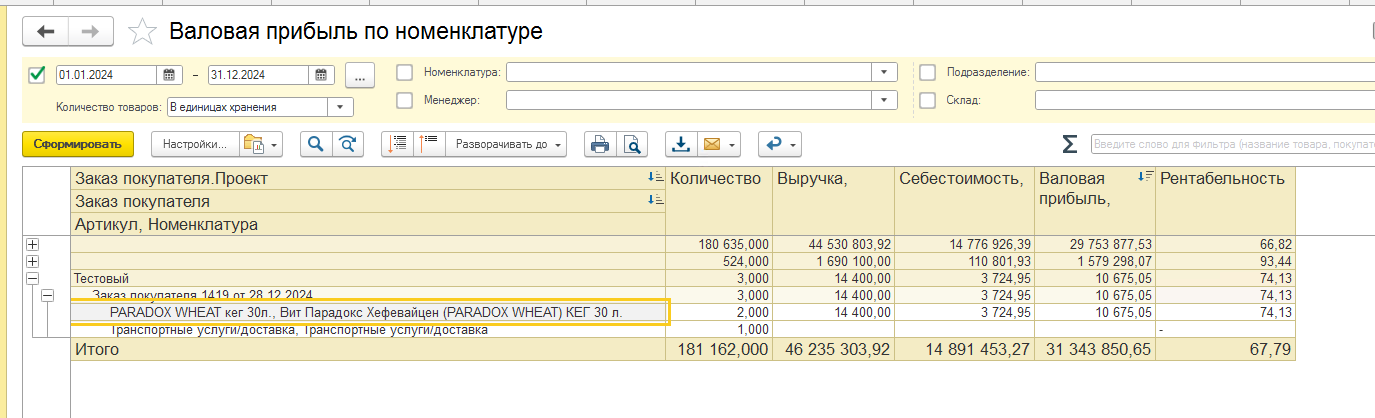Select Транспортные услуги/доставка row
The height and width of the screenshot is (418, 1375).
pyautogui.click(x=368, y=329)
